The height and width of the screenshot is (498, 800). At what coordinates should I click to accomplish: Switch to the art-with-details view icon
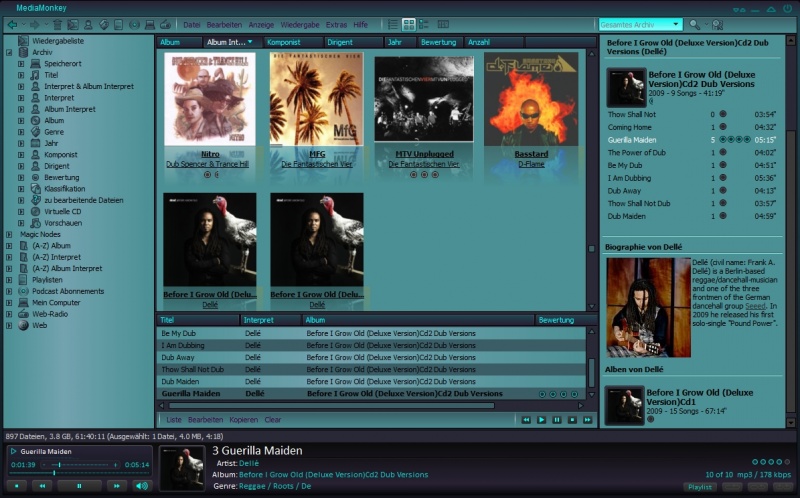(x=423, y=24)
